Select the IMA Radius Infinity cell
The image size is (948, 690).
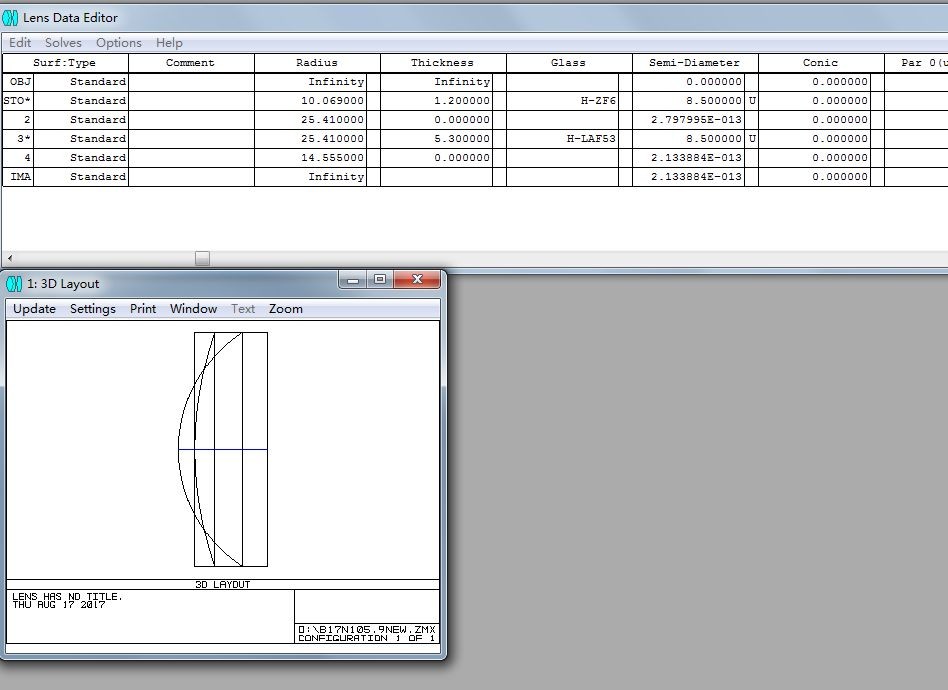tap(311, 177)
